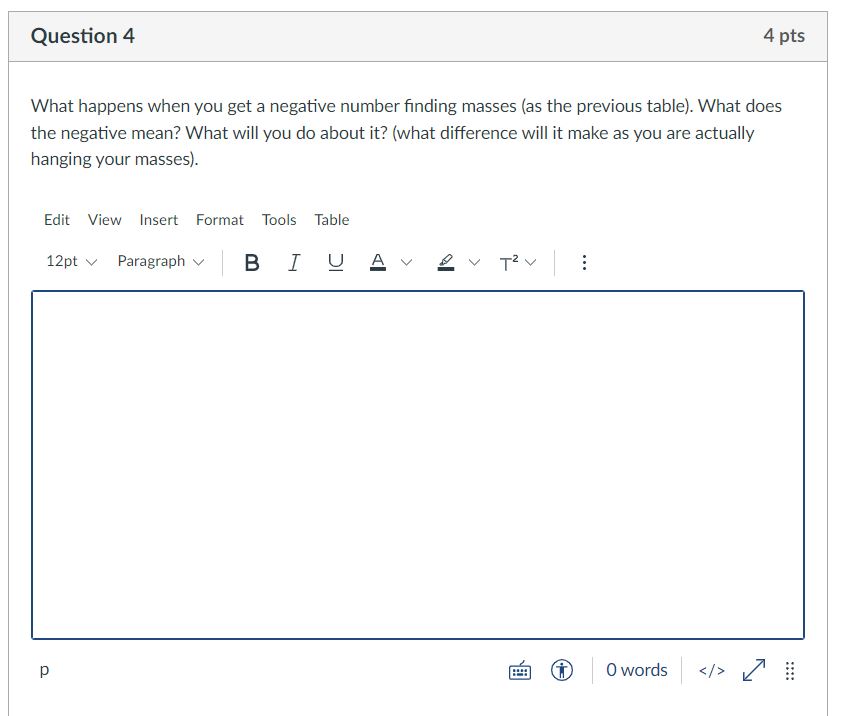Open the Insert menu
This screenshot has height=716, width=846.
[159, 220]
